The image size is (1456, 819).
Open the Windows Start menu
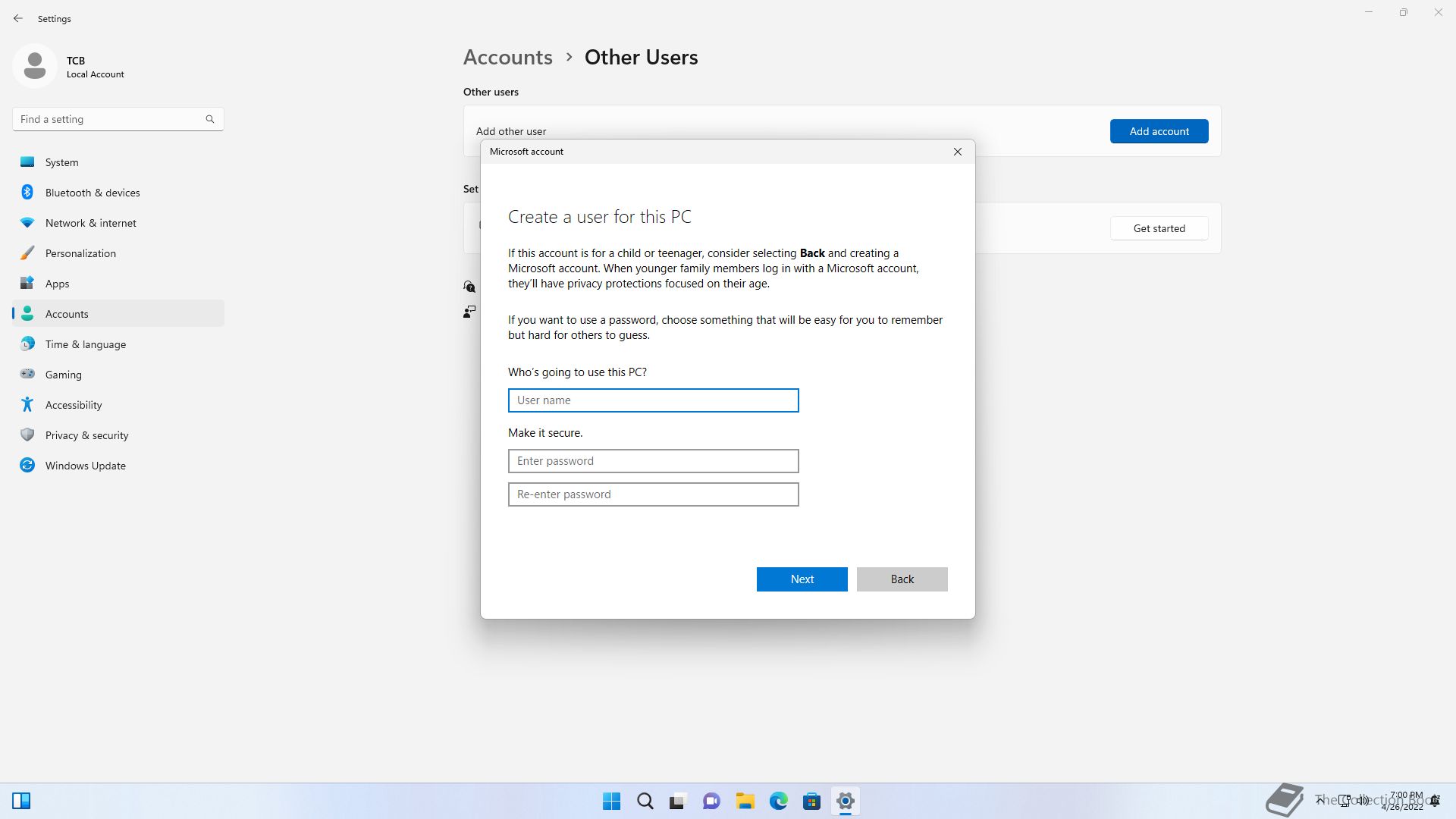click(x=611, y=801)
